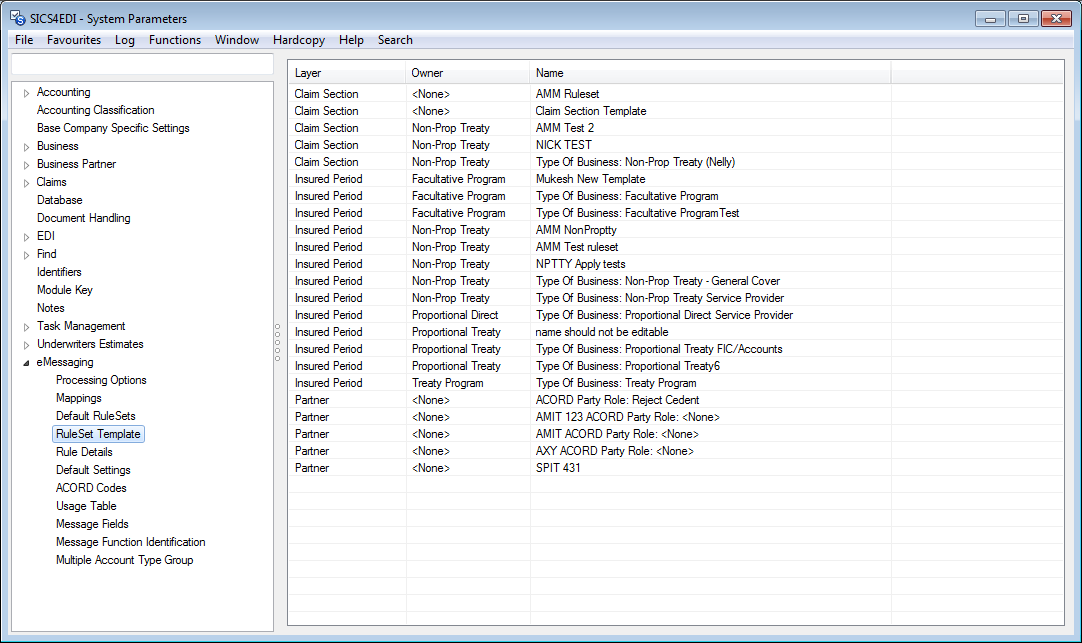Click the SICS4EDI application icon in title bar
1082x643 pixels.
[x=13, y=17]
